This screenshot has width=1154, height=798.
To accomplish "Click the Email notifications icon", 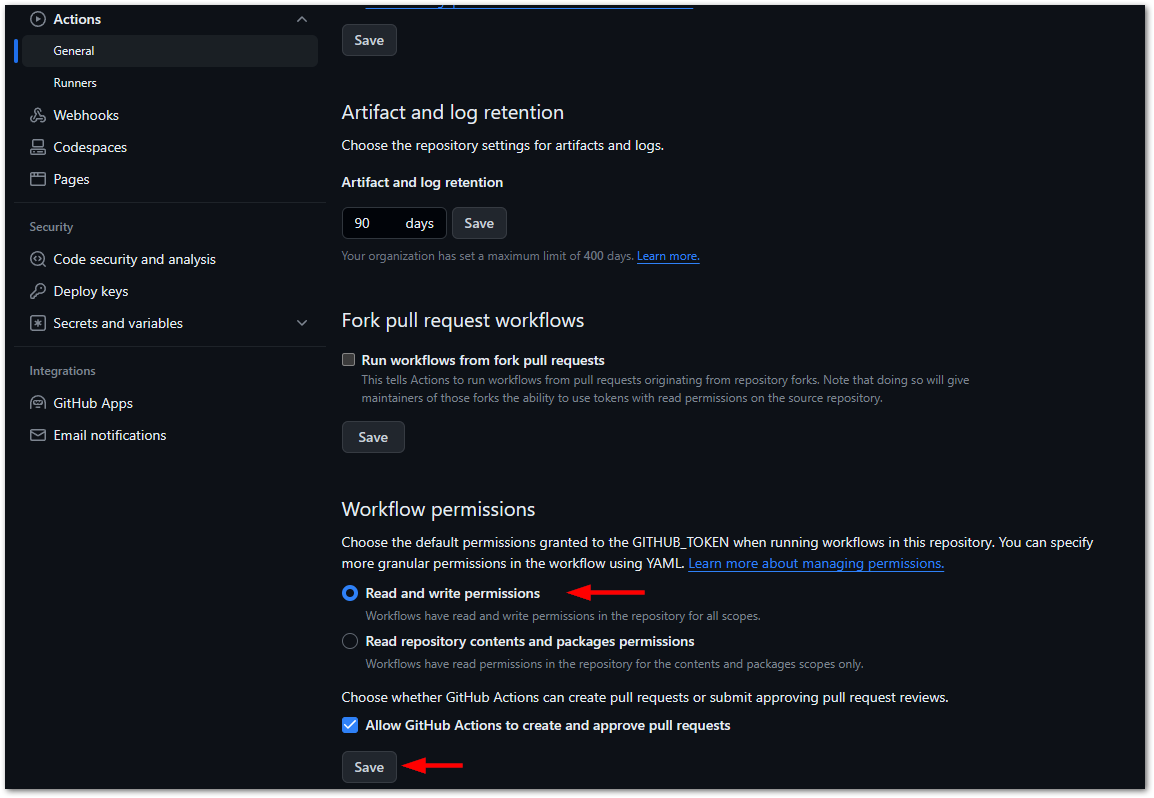I will [37, 435].
